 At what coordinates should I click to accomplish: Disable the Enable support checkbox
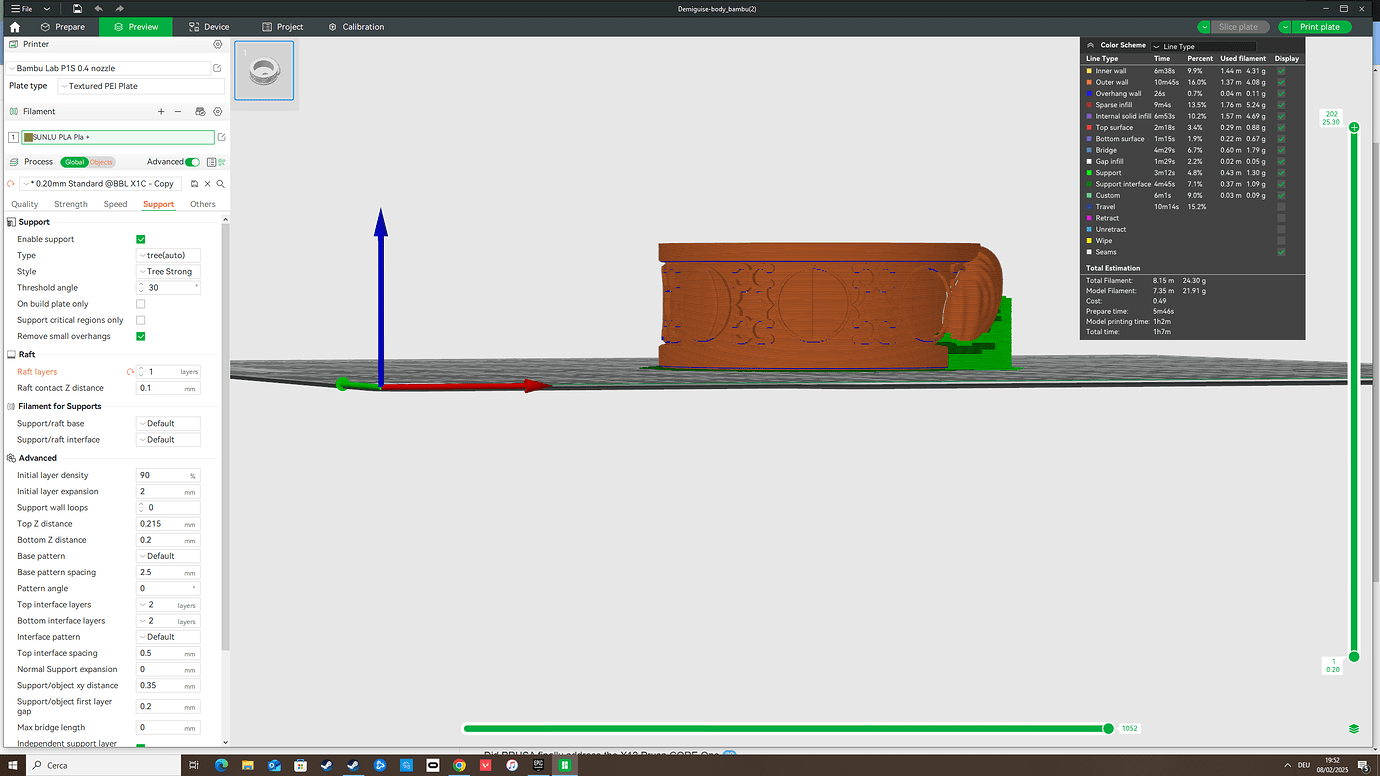click(141, 239)
